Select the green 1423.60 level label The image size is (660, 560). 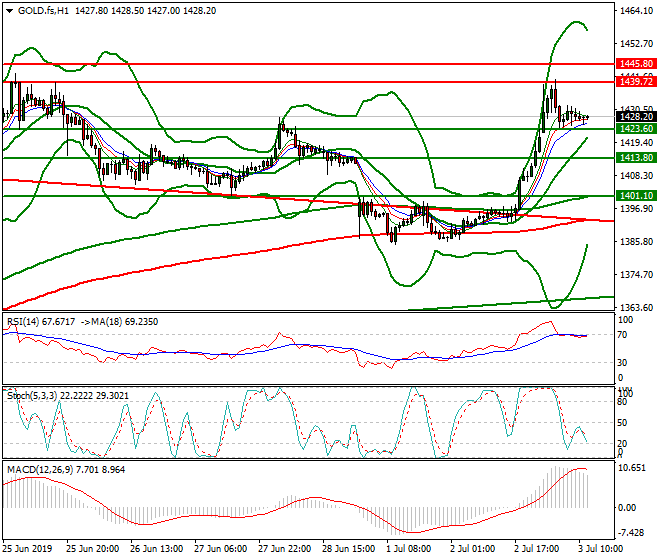tap(636, 128)
